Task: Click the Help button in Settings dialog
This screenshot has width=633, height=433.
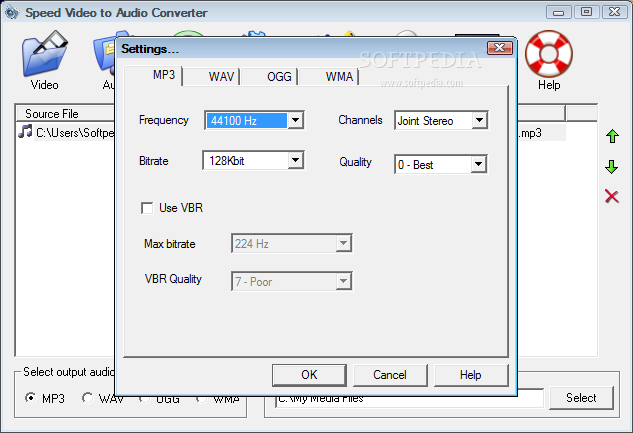Action: pyautogui.click(x=471, y=375)
